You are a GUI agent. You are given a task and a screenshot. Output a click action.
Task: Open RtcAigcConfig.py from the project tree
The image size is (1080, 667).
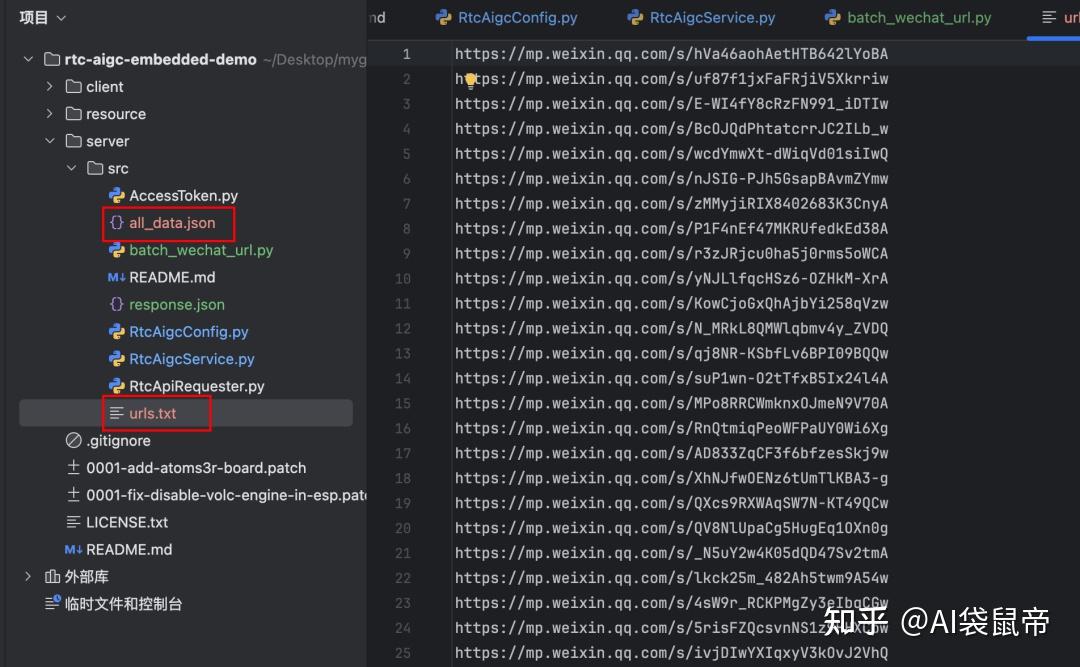189,331
